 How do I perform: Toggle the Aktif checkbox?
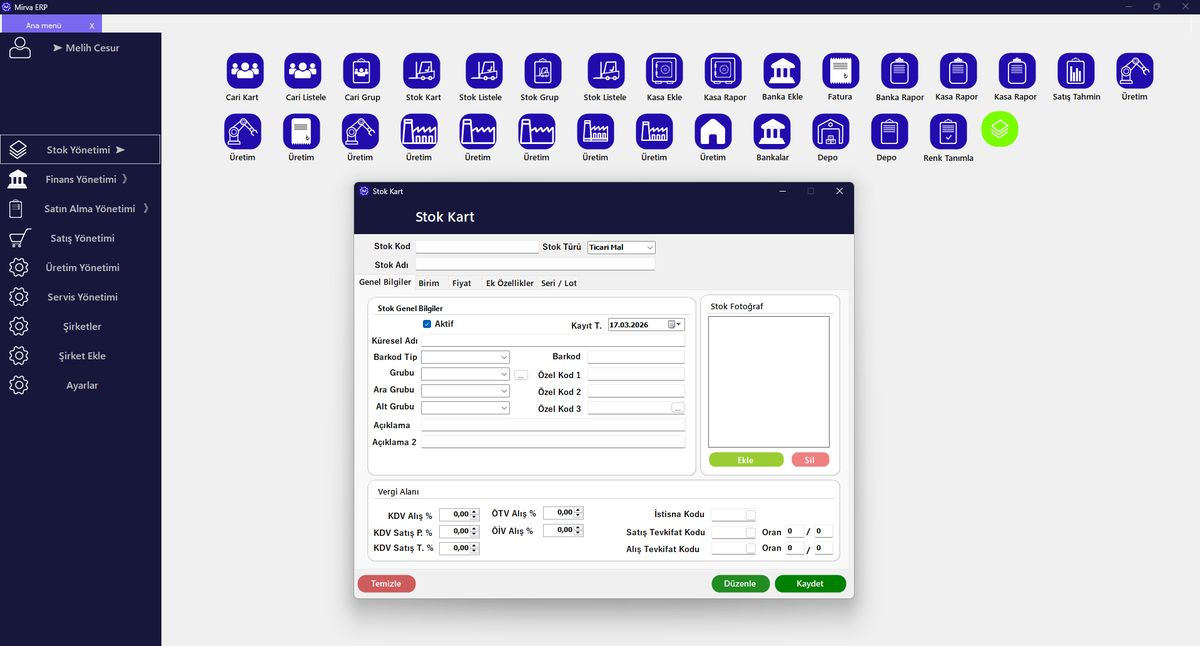[x=427, y=324]
